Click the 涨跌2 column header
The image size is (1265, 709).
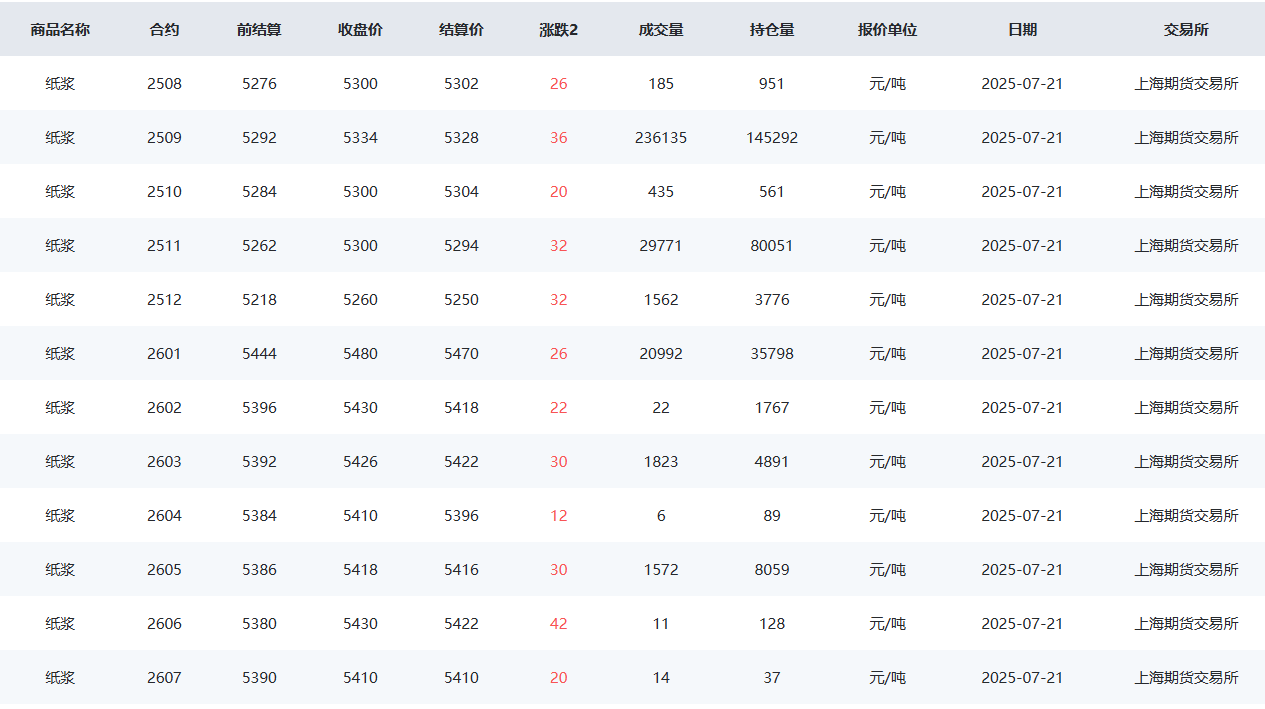(558, 30)
